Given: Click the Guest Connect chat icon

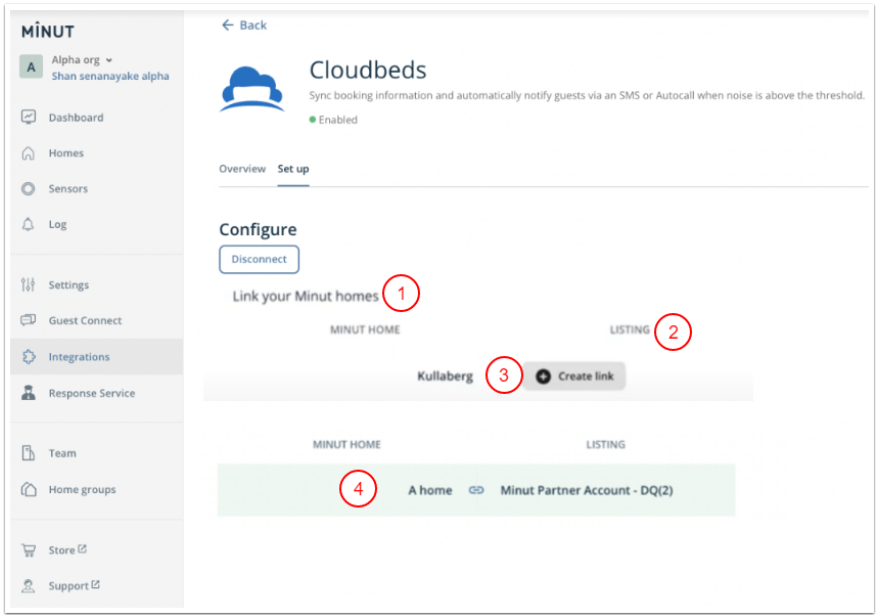Looking at the screenshot, I should coord(29,321).
